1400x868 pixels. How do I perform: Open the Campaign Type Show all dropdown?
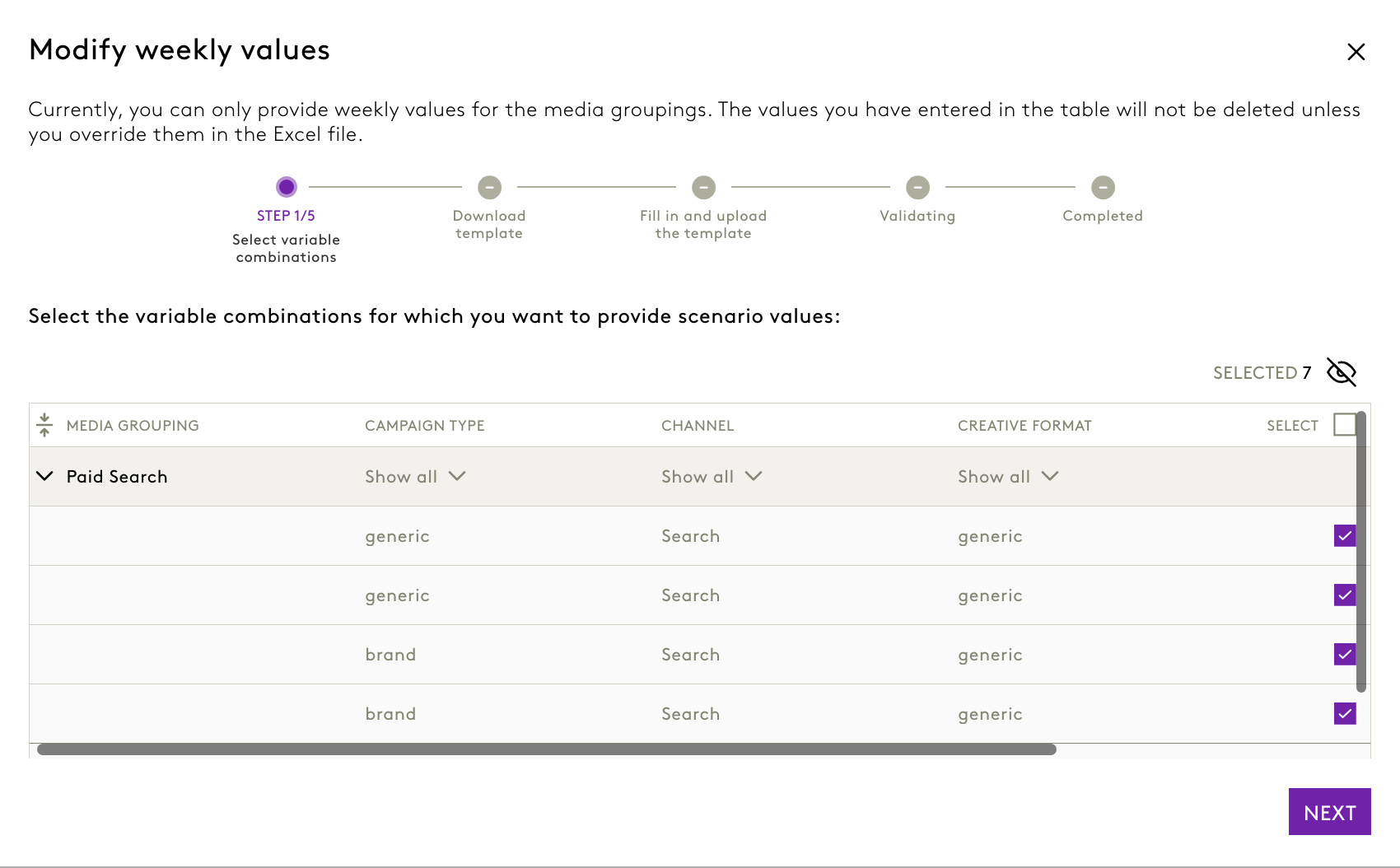point(415,477)
